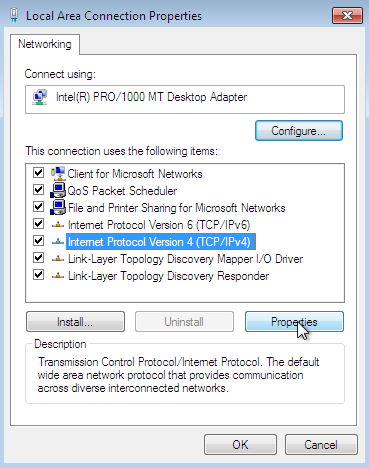Viewport: 369px width, 468px height.
Task: Open Properties for the selected item
Action: [x=294, y=322]
